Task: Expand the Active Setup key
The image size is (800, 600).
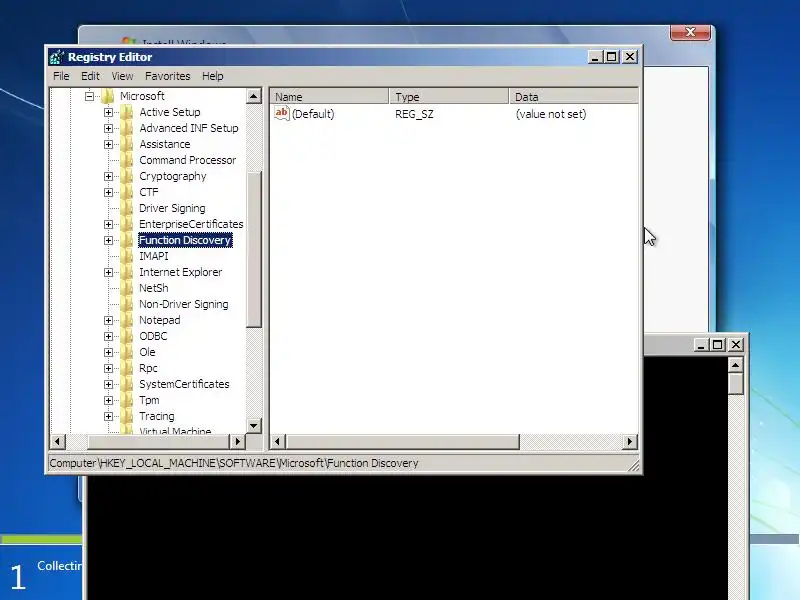Action: [108, 112]
